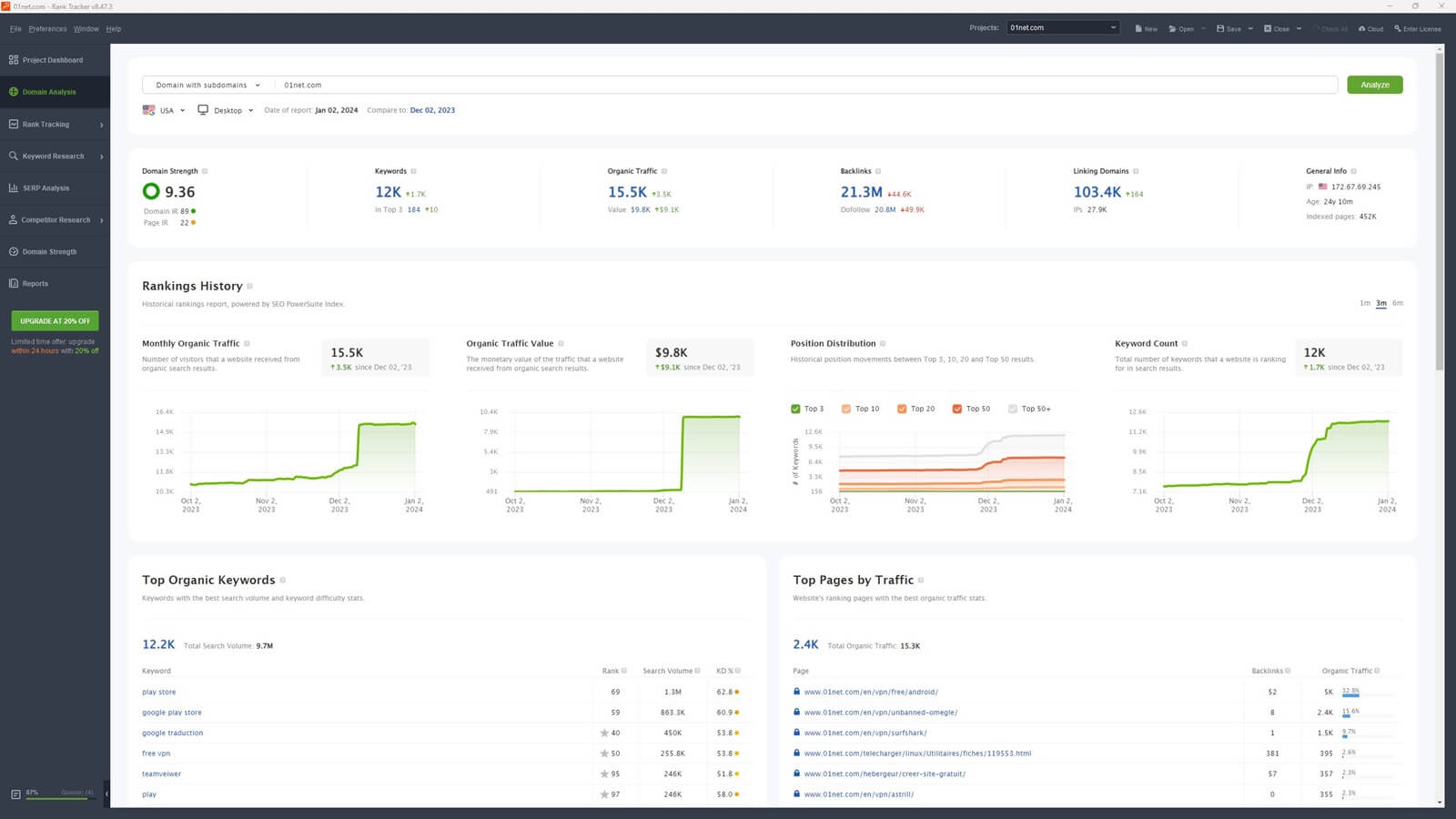Sort table by Search Volume column header
This screenshot has height=819, width=1456.
(667, 671)
